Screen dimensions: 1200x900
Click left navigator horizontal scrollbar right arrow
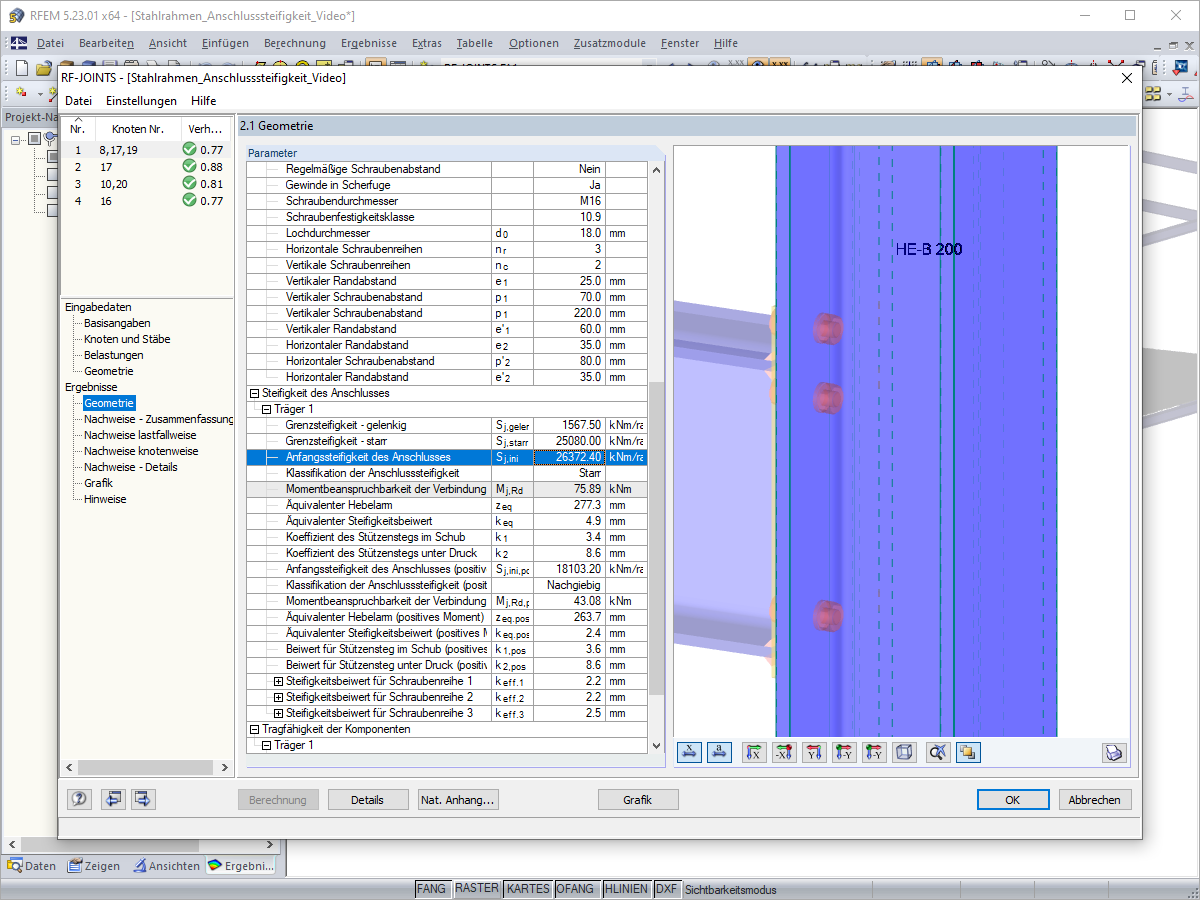[x=224, y=767]
